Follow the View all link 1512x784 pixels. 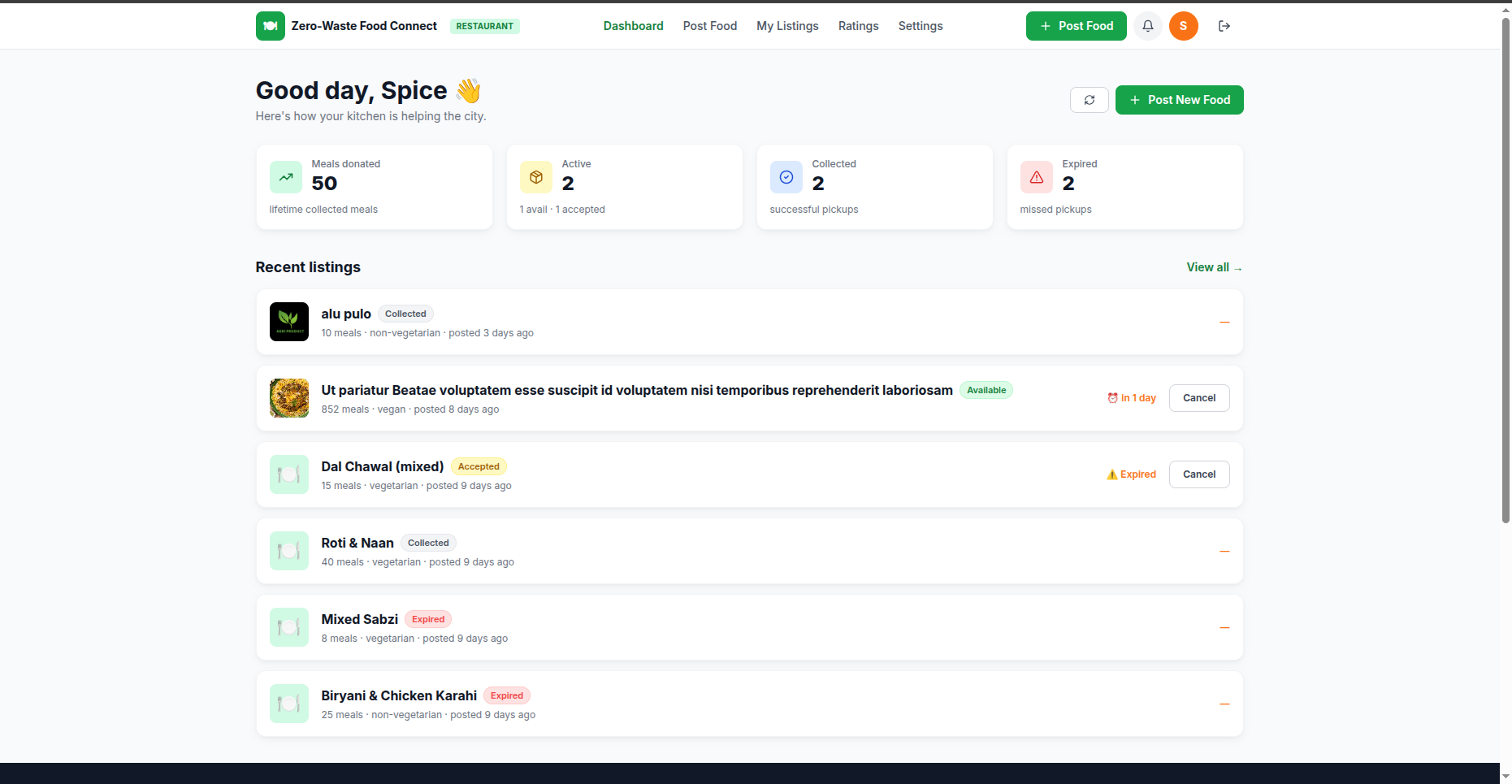pyautogui.click(x=1214, y=267)
